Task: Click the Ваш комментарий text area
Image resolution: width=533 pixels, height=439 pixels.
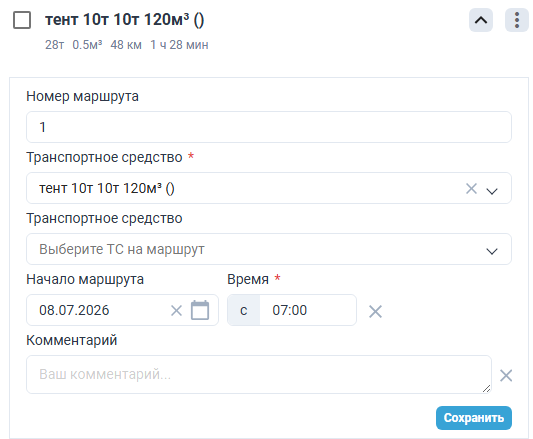Action: click(x=259, y=374)
